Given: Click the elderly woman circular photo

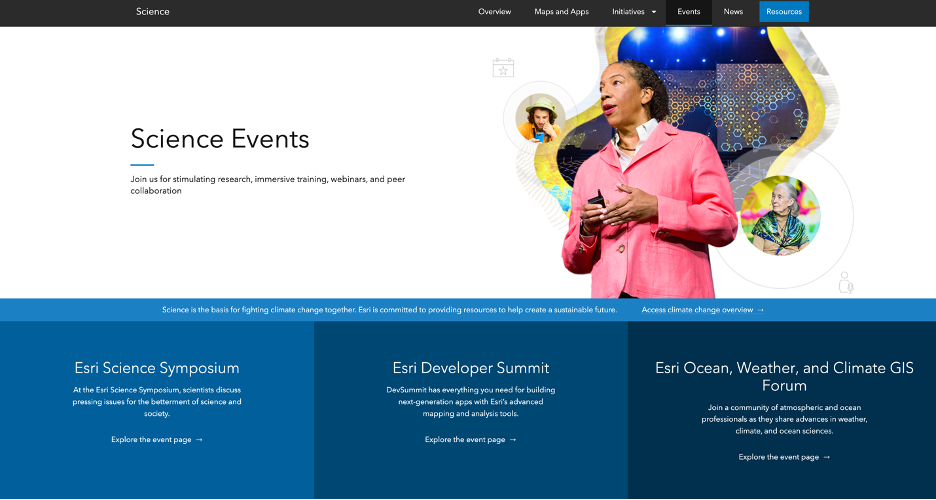Looking at the screenshot, I should point(780,215).
